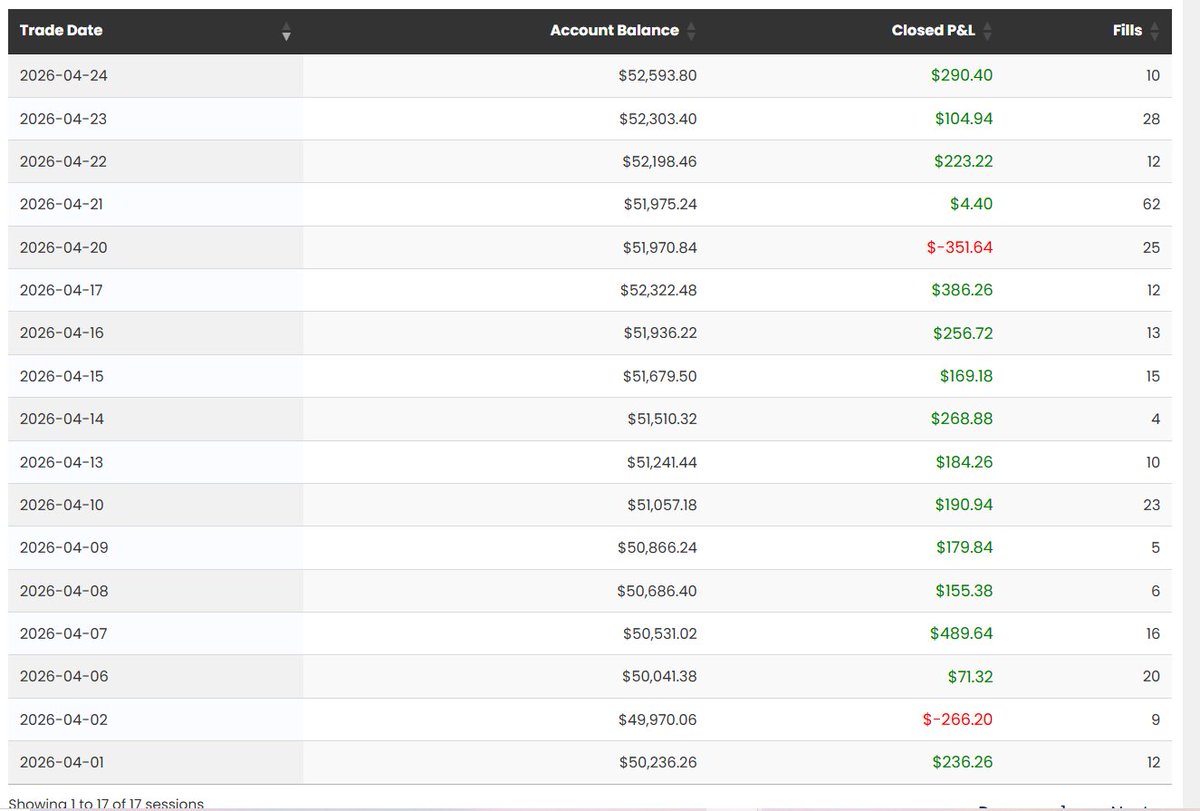Click the $52,322.48 account balance
Image resolution: width=1200 pixels, height=811 pixels.
click(x=658, y=291)
